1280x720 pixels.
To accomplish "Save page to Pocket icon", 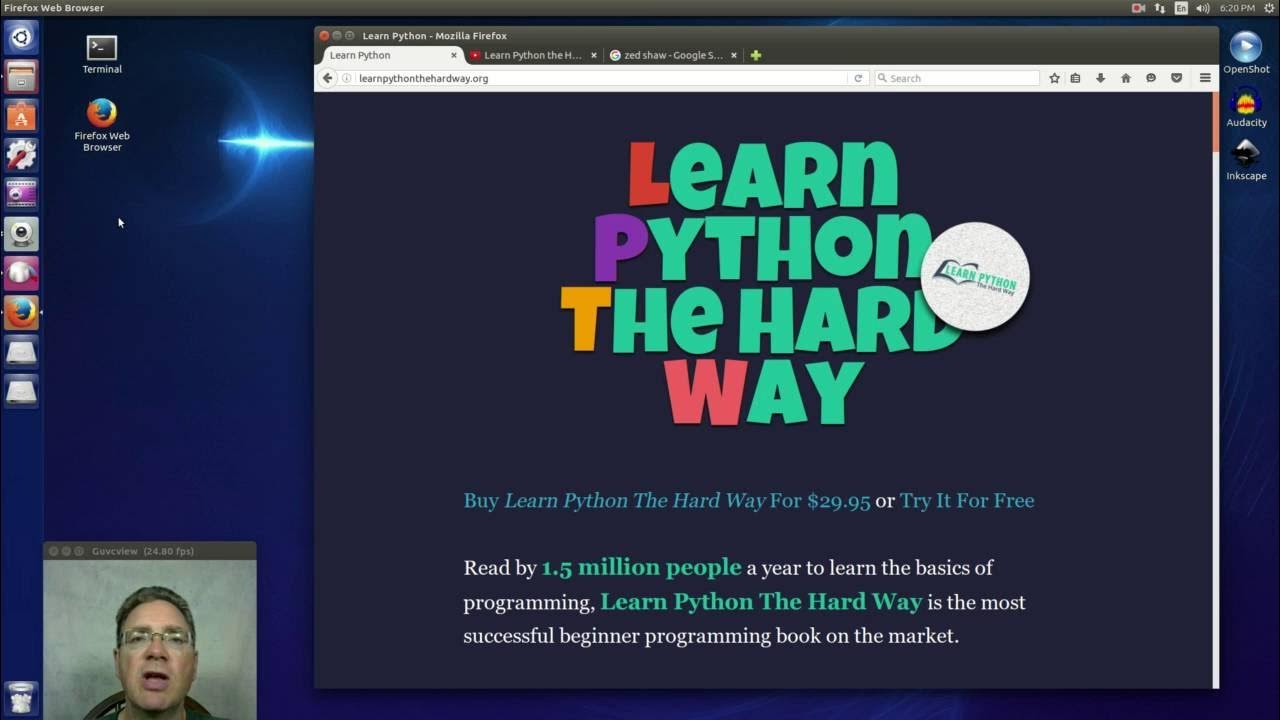I will tap(1176, 78).
